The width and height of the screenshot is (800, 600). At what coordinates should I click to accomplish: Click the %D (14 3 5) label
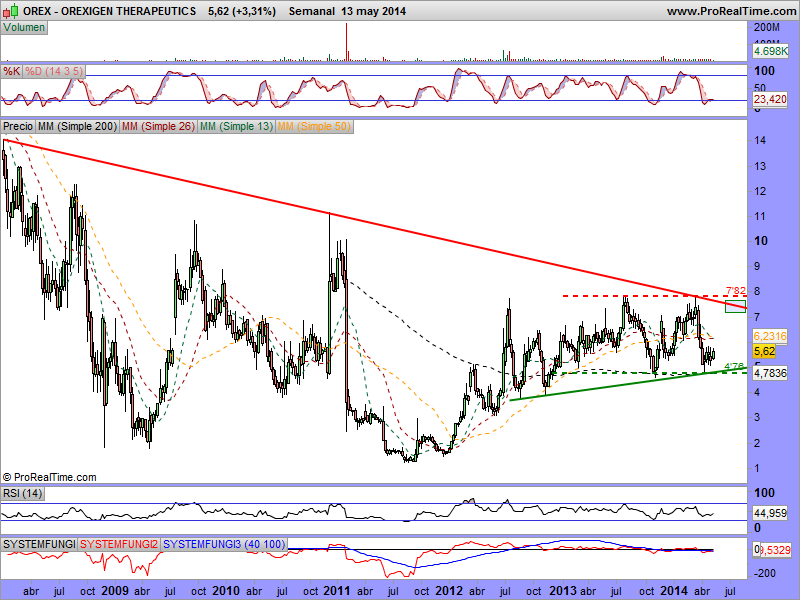54,71
